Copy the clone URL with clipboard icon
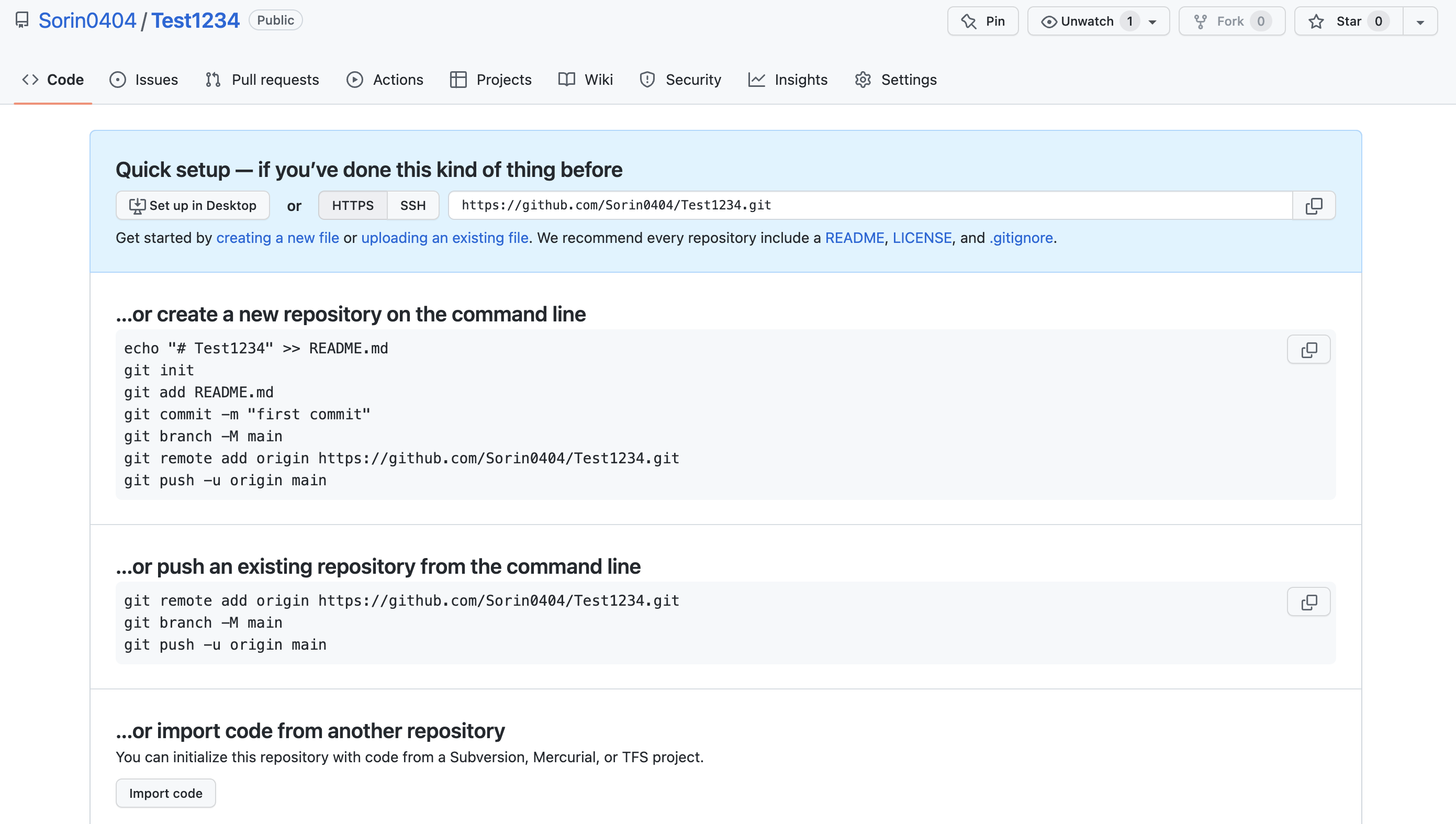1456x824 pixels. (x=1314, y=206)
